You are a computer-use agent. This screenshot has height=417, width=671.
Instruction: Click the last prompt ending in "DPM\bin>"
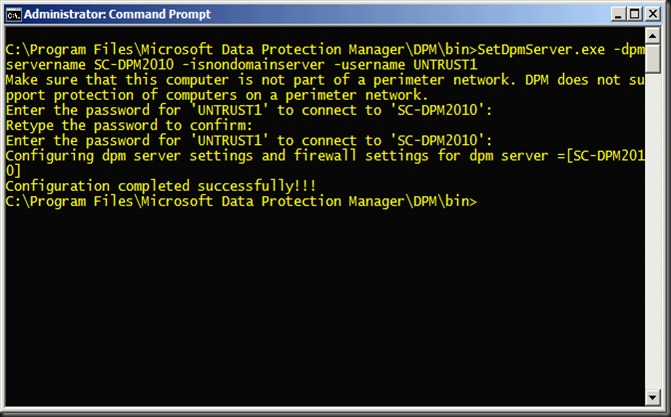241,201
